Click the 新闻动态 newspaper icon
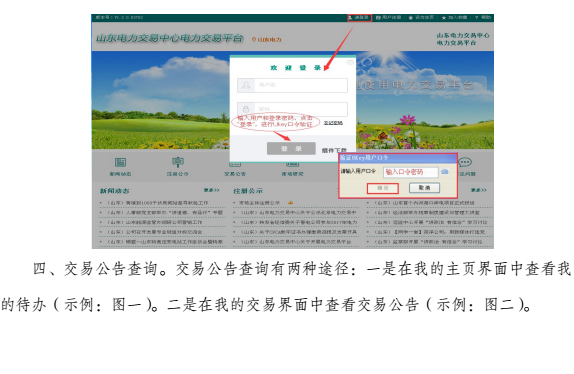Screen dimensions: 574x374 tap(120, 162)
